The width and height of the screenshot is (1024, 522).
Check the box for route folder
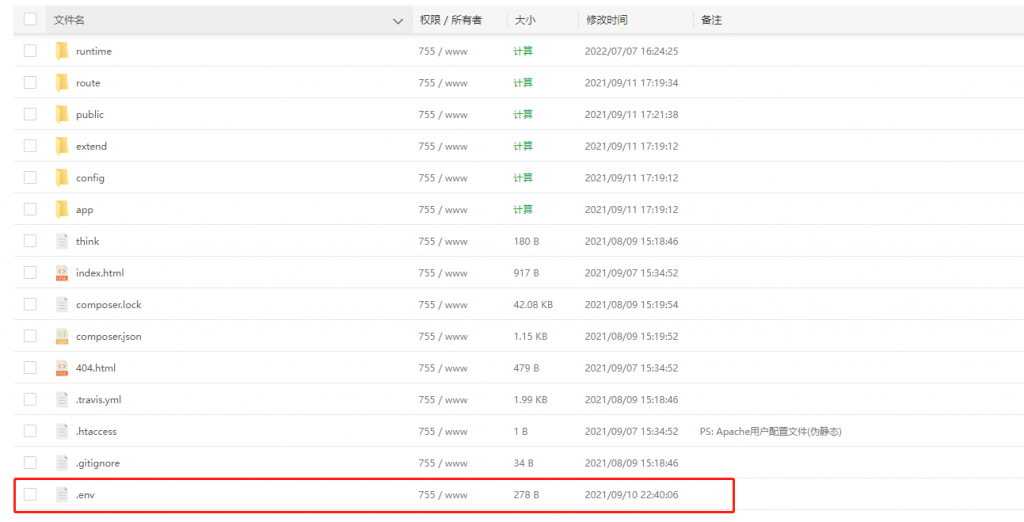pos(30,82)
